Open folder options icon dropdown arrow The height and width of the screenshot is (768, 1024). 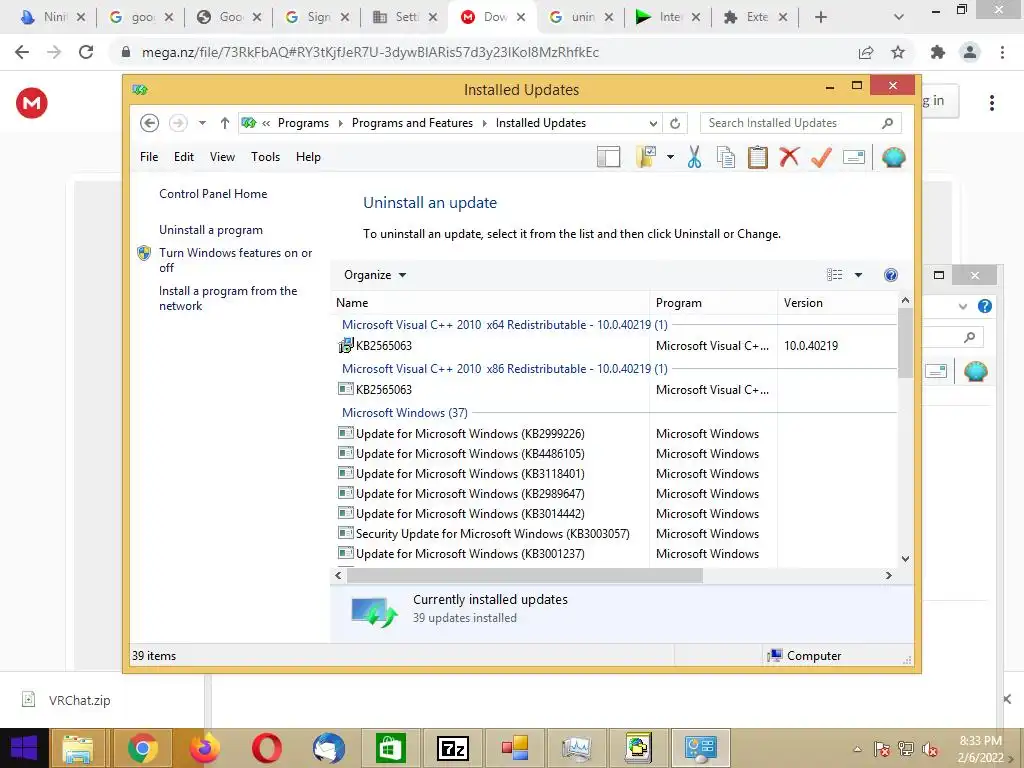(670, 157)
